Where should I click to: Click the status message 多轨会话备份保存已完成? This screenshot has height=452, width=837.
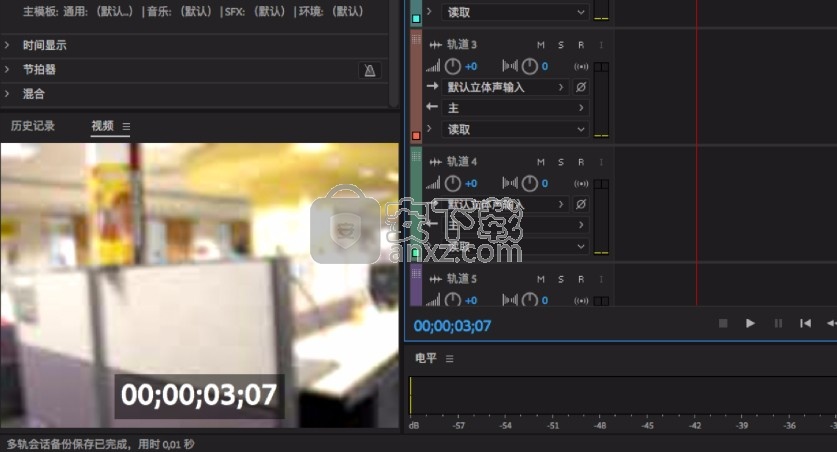click(x=100, y=444)
